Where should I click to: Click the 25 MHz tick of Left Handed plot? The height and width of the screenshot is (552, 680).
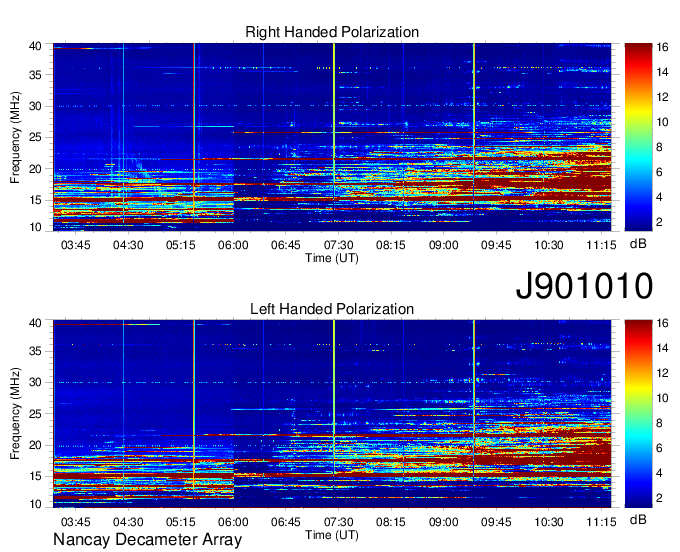pos(35,414)
